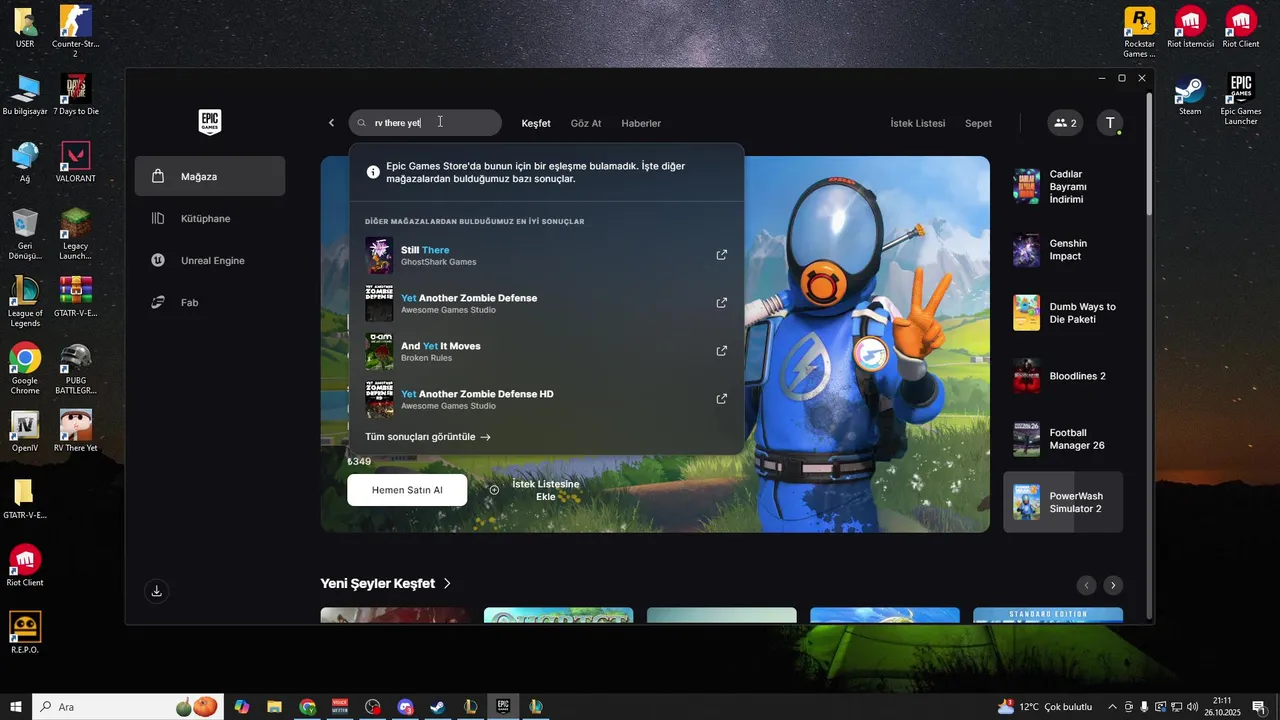Click the Epic Games logo in launcher
Viewport: 1280px width, 720px height.
point(210,122)
